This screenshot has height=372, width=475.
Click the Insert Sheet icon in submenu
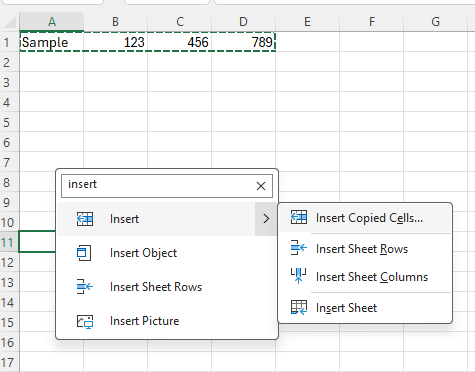tap(299, 307)
